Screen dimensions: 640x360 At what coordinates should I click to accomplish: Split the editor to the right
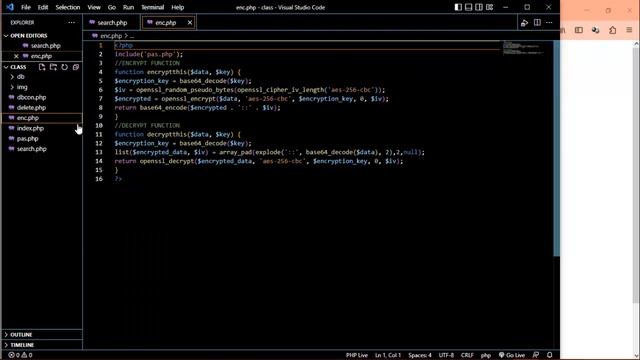tap(537, 23)
